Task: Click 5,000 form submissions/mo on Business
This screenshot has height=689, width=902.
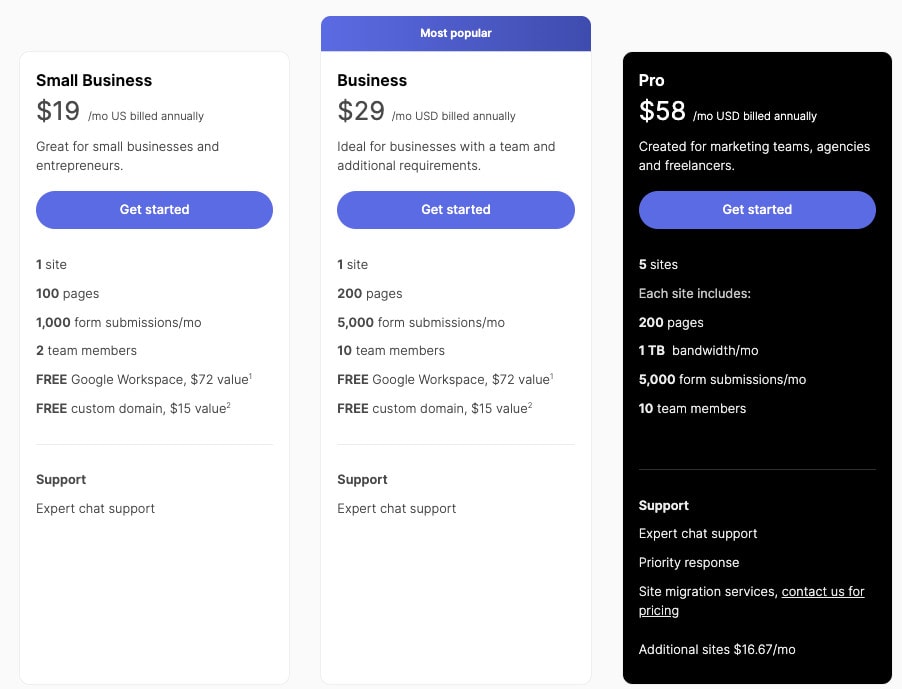Action: pyautogui.click(x=420, y=322)
